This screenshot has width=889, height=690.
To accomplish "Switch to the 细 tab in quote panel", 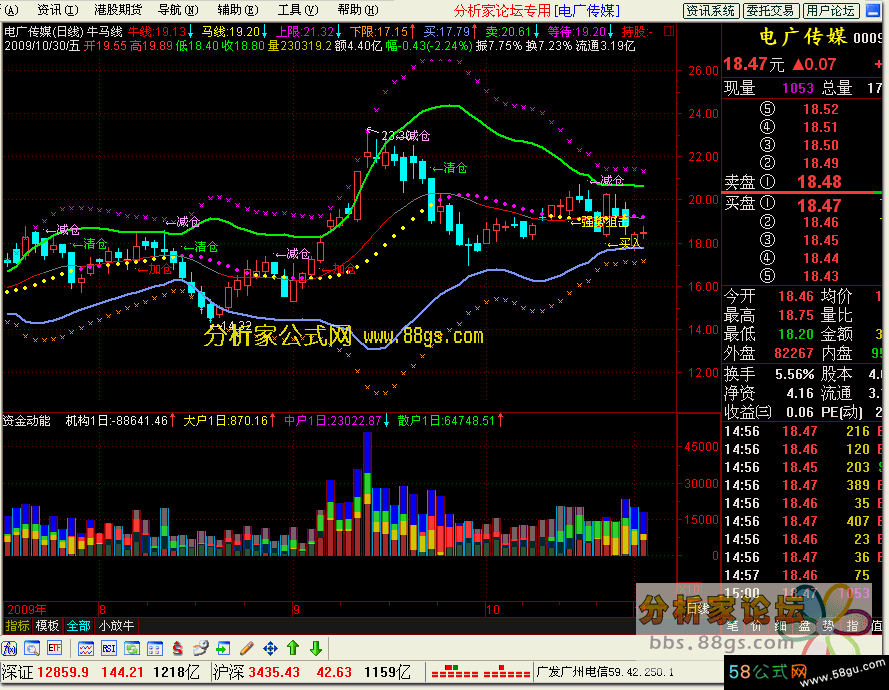I will tap(780, 626).
